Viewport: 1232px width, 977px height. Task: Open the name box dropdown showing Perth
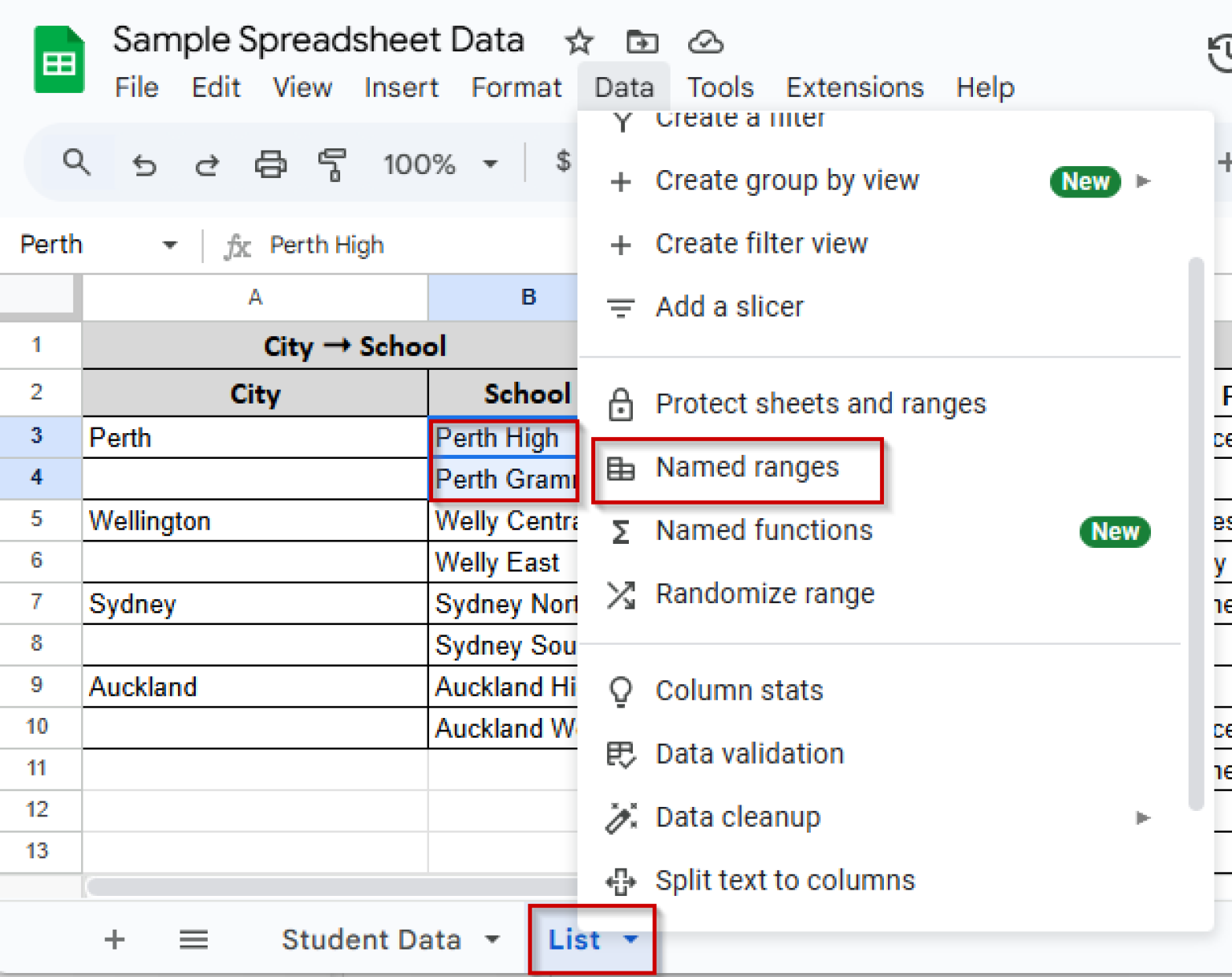(169, 245)
